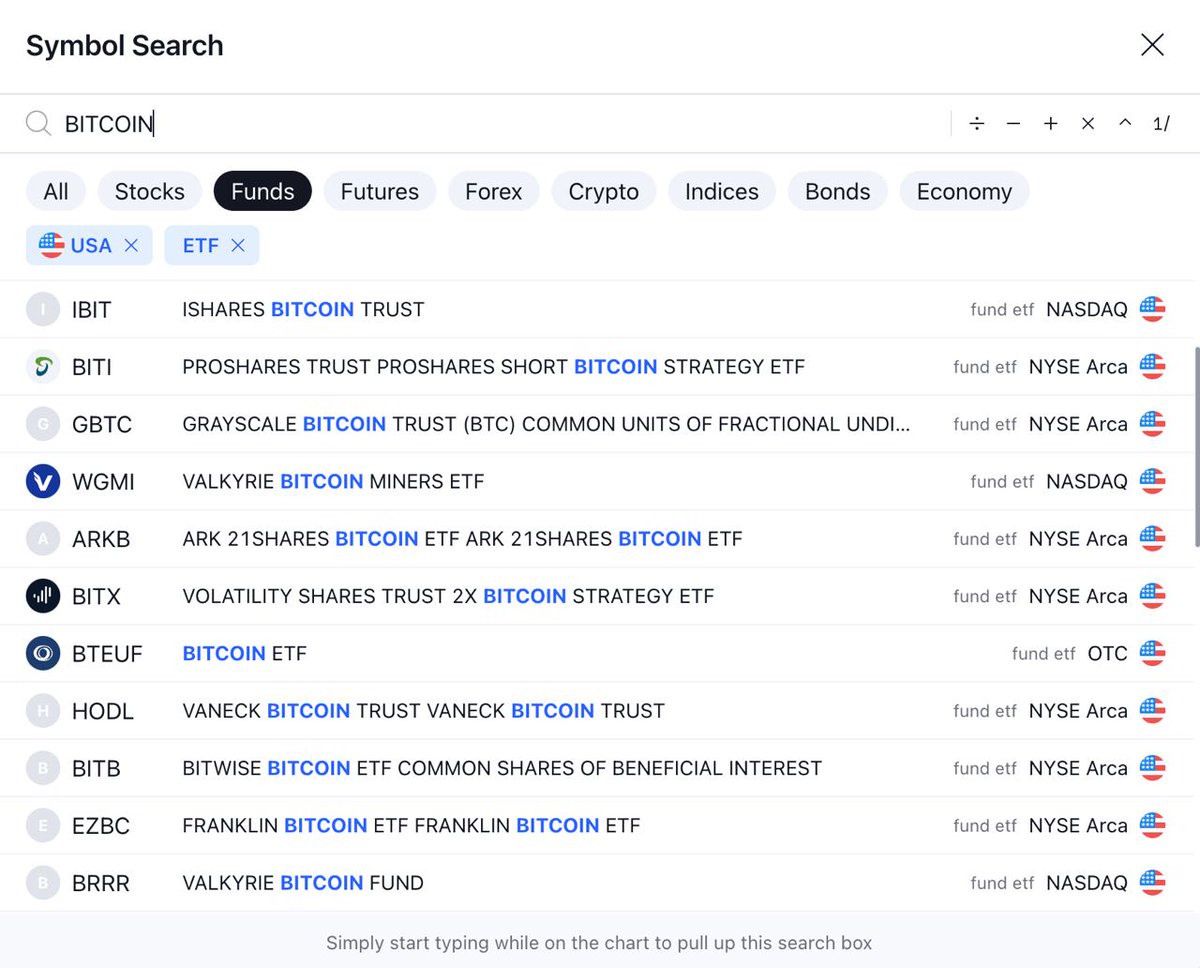Image resolution: width=1200 pixels, height=968 pixels.
Task: Select ARK 21Shares Bitcoin ETF description
Action: (462, 539)
